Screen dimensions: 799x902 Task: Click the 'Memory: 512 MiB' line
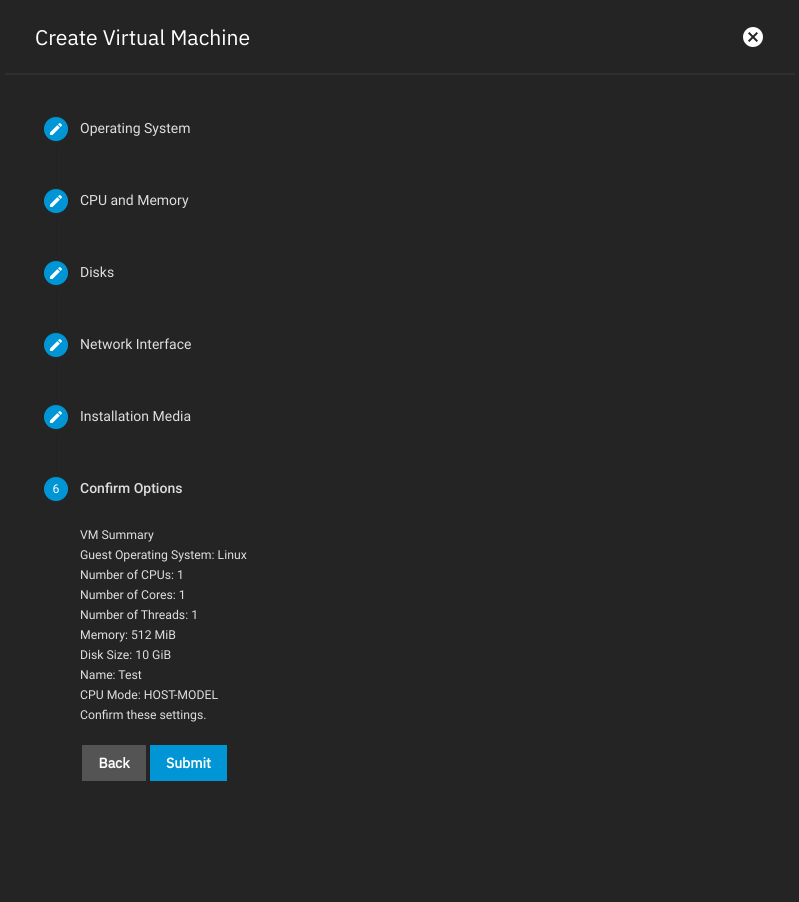pos(128,635)
